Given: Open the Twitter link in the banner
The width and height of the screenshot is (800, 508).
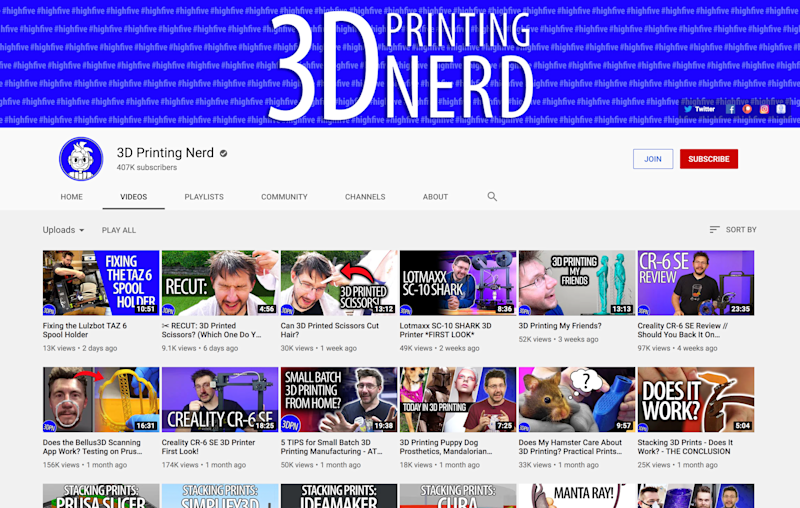Looking at the screenshot, I should click(x=699, y=109).
